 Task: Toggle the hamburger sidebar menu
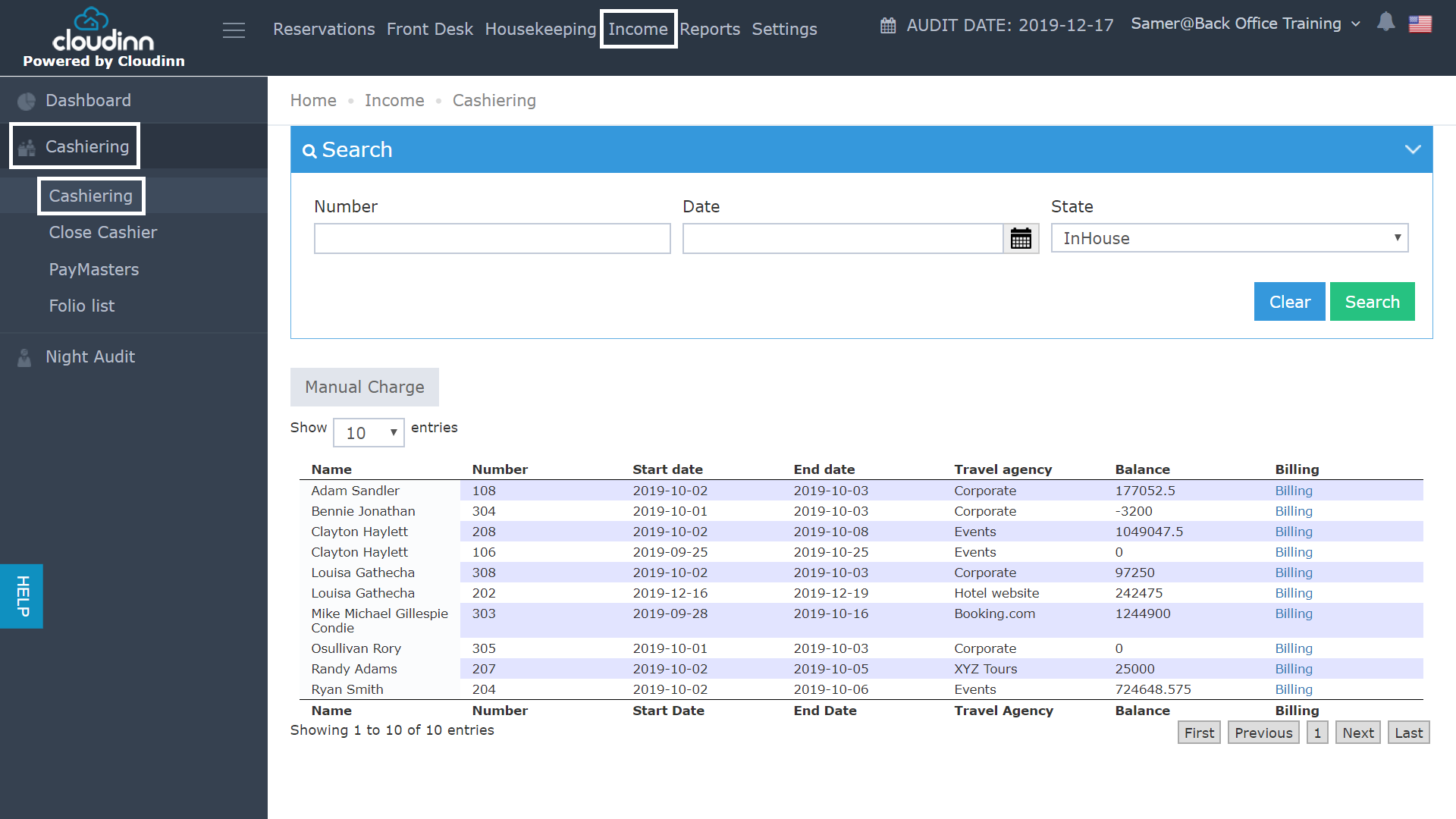click(234, 30)
